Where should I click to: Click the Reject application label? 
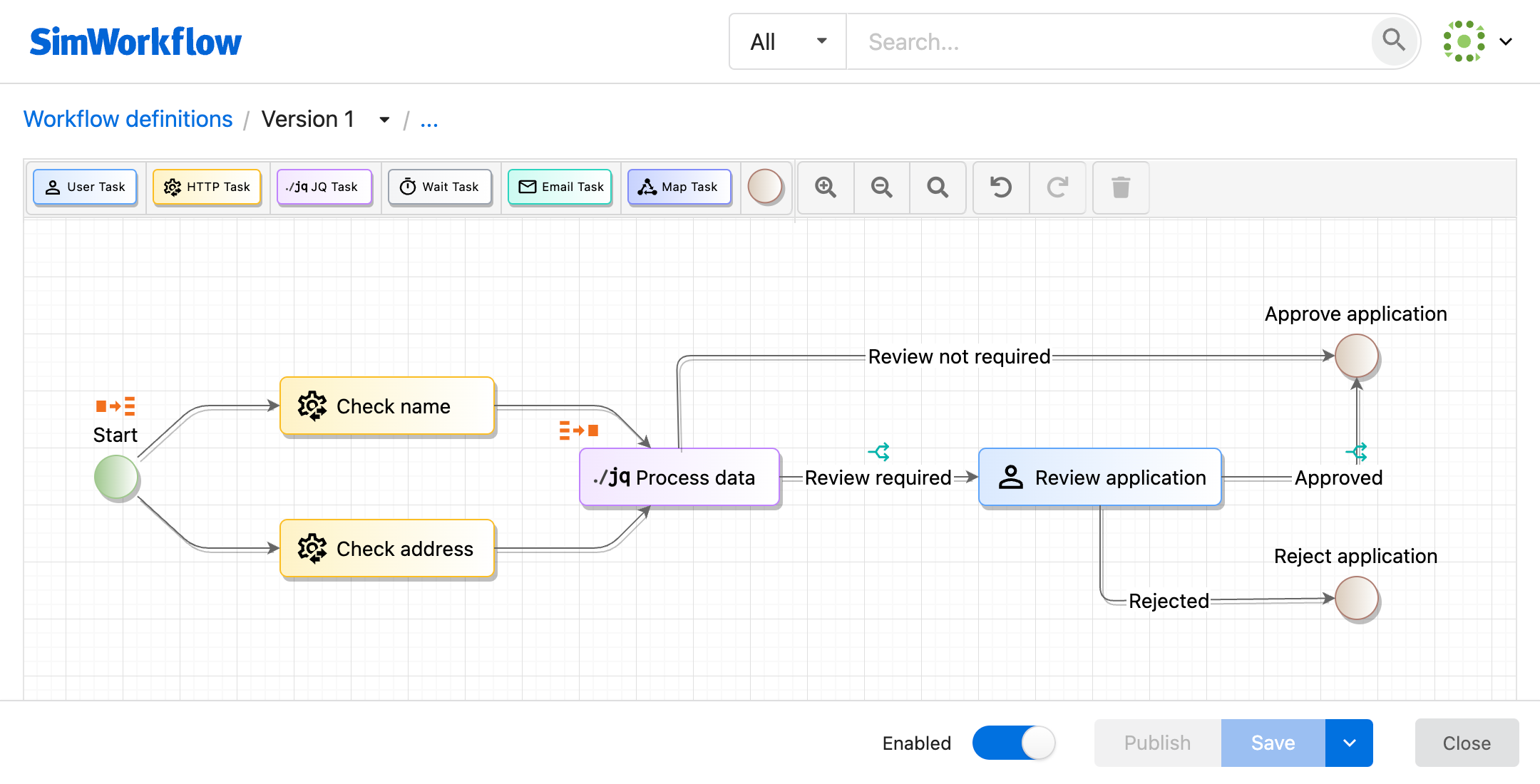point(1356,556)
